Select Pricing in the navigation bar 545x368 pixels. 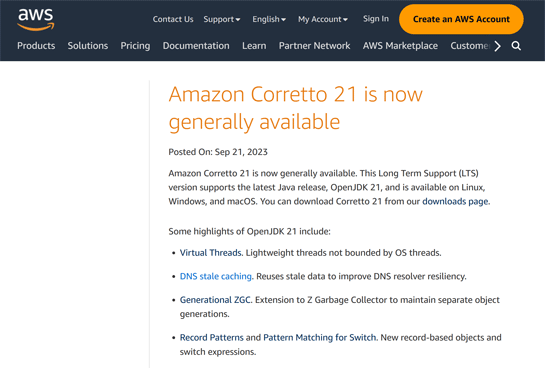[135, 46]
